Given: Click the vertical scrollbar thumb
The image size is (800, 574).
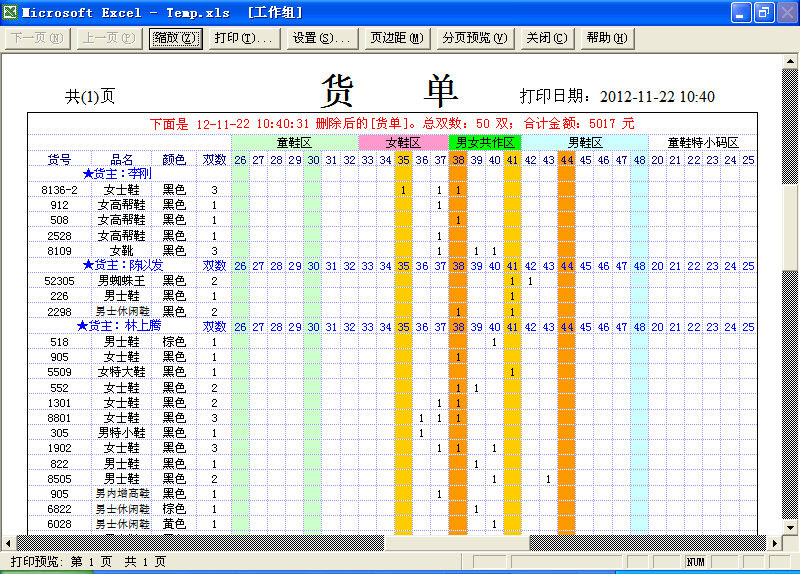Looking at the screenshot, I should (790, 227).
